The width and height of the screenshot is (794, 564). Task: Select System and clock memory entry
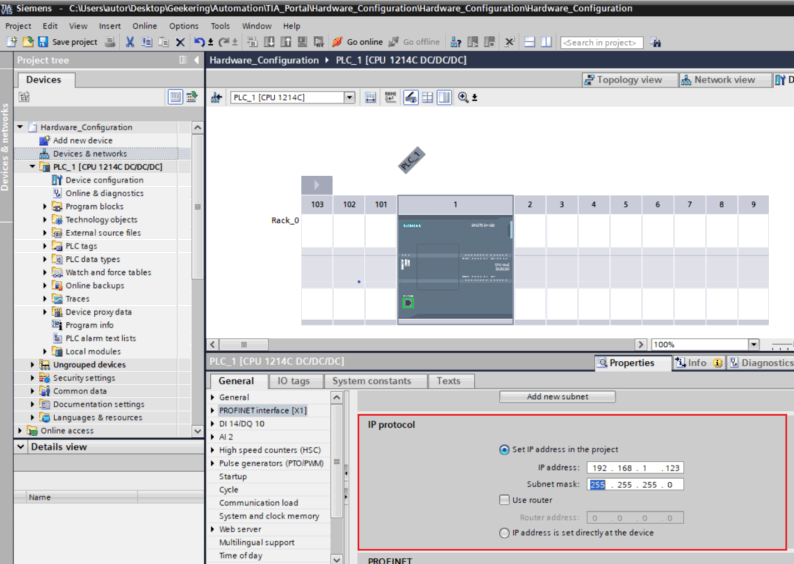click(x=269, y=516)
